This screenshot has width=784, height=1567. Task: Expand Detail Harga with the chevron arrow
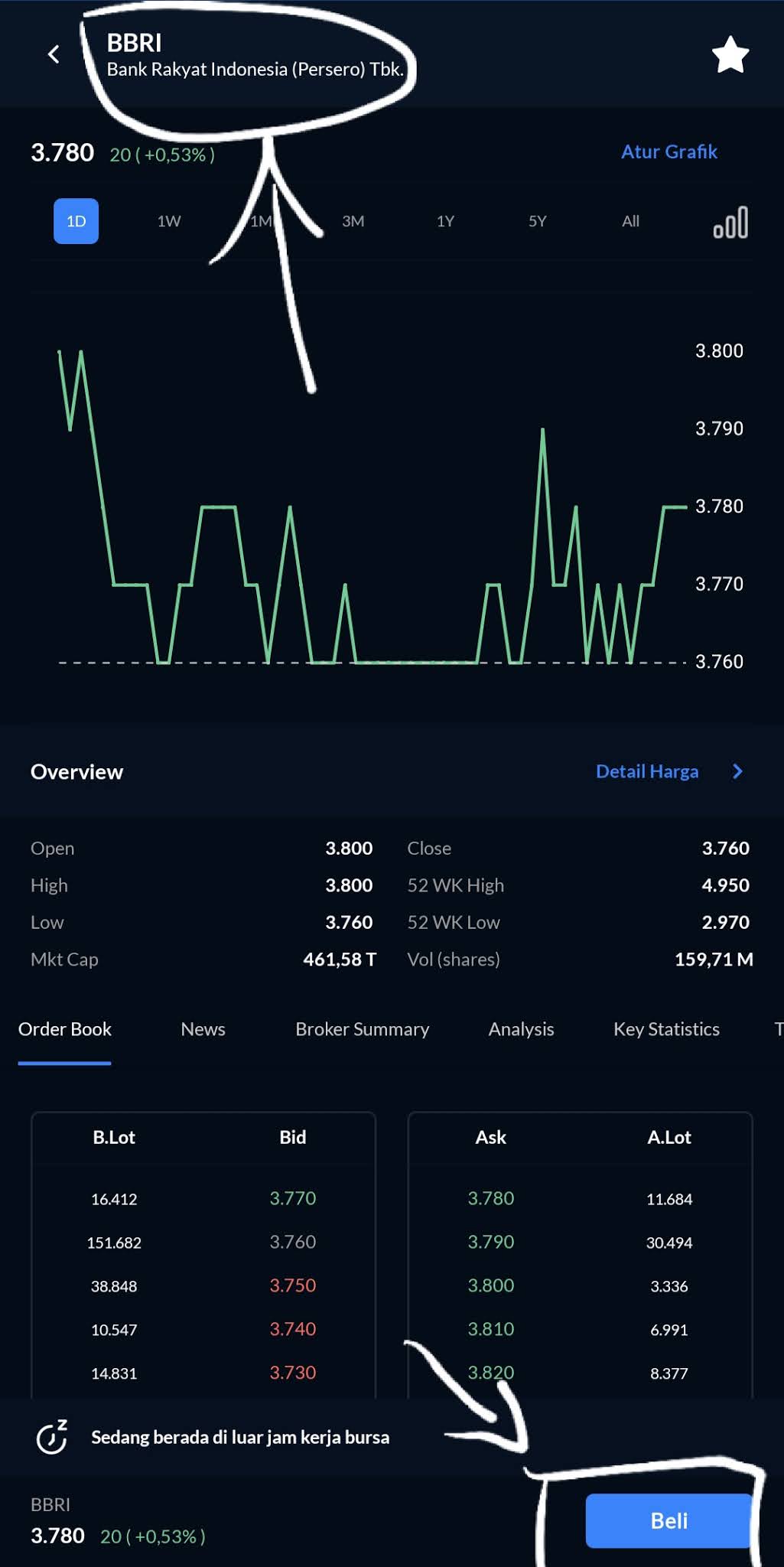[737, 771]
